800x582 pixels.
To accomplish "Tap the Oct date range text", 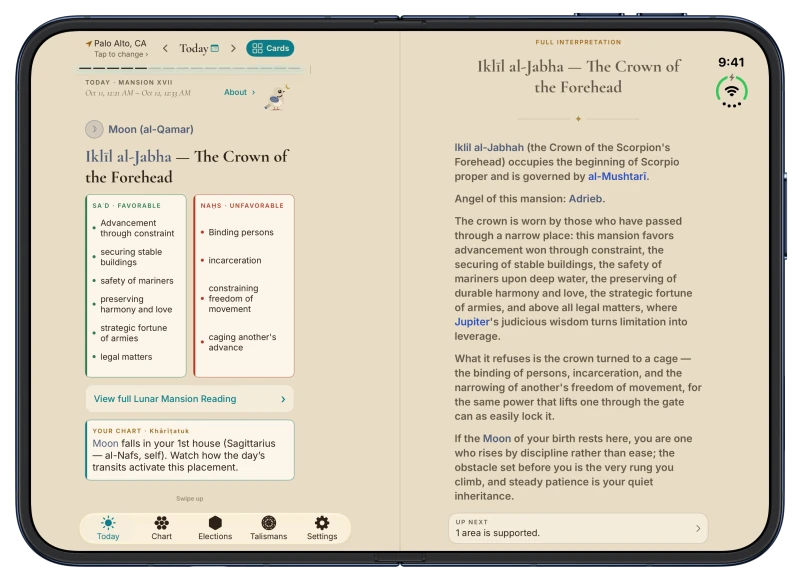I will 138,93.
